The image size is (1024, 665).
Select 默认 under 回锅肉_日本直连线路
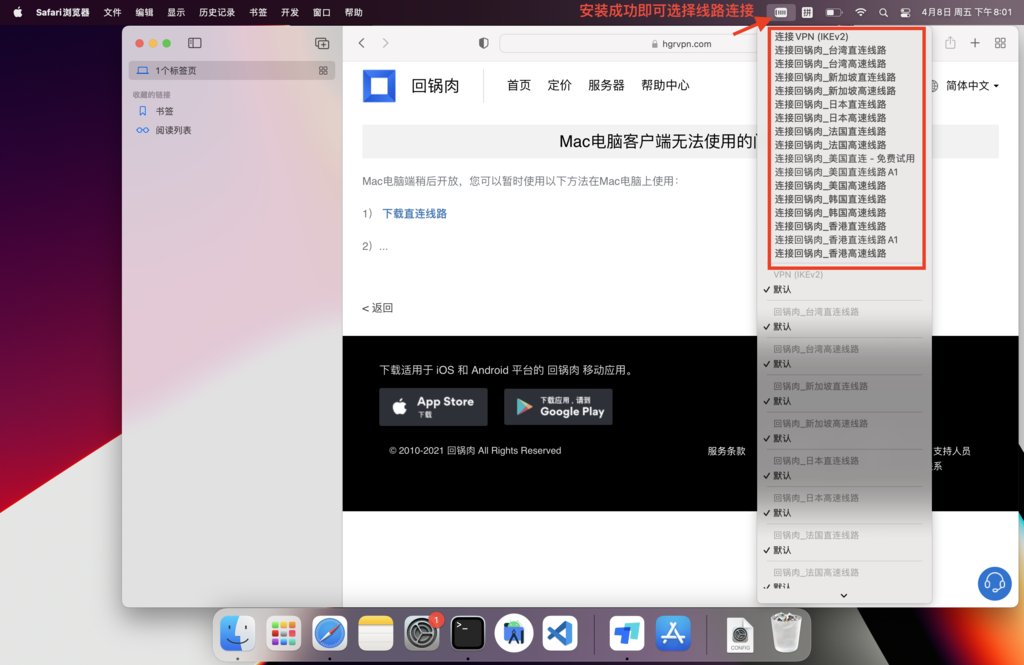pyautogui.click(x=782, y=476)
